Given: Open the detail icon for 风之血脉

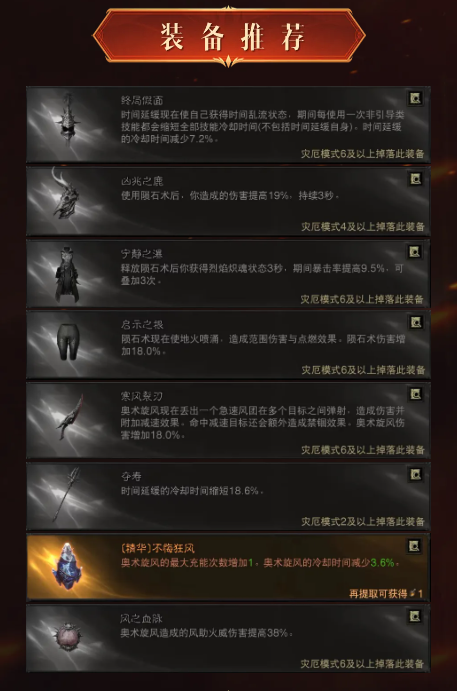Looking at the screenshot, I should (415, 617).
